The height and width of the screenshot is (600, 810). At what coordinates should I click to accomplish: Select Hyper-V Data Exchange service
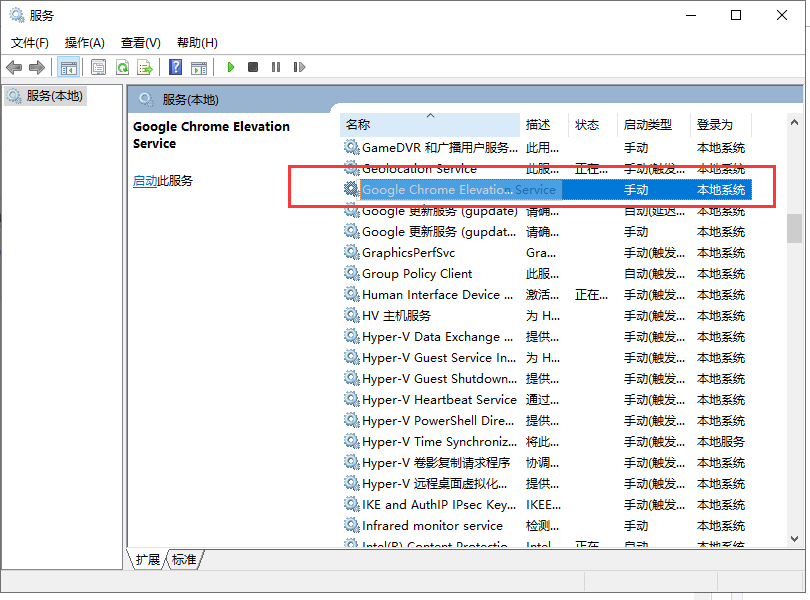click(547, 337)
